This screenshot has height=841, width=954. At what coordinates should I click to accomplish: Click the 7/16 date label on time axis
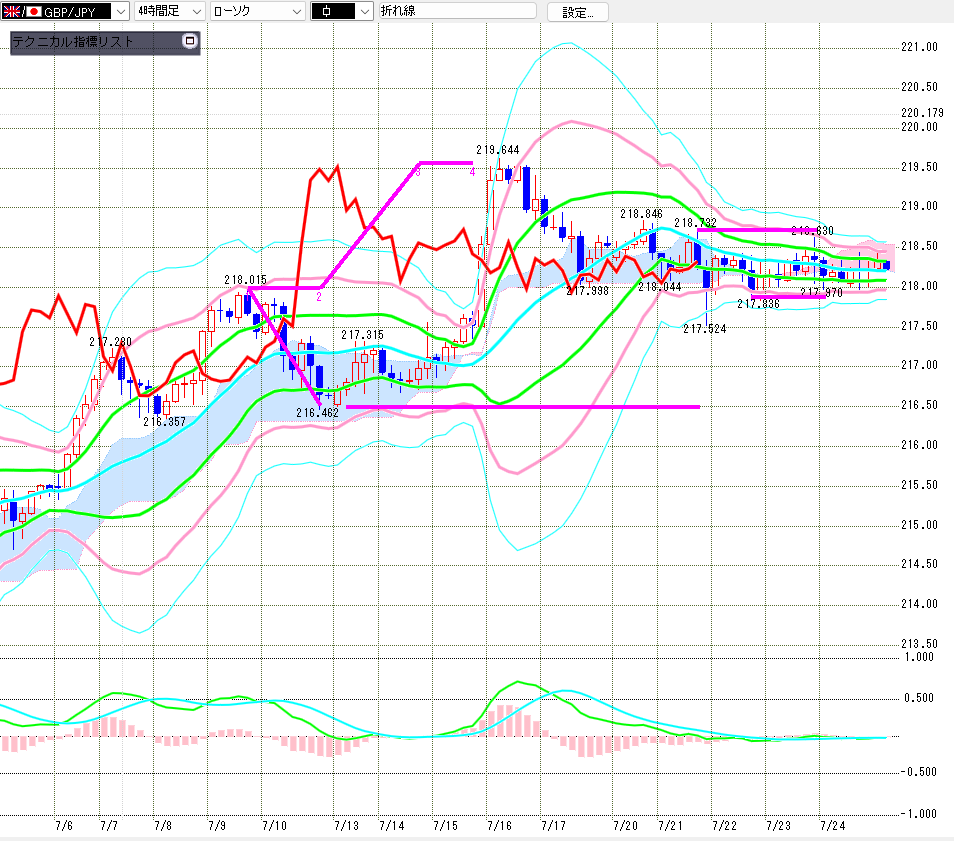tap(499, 826)
